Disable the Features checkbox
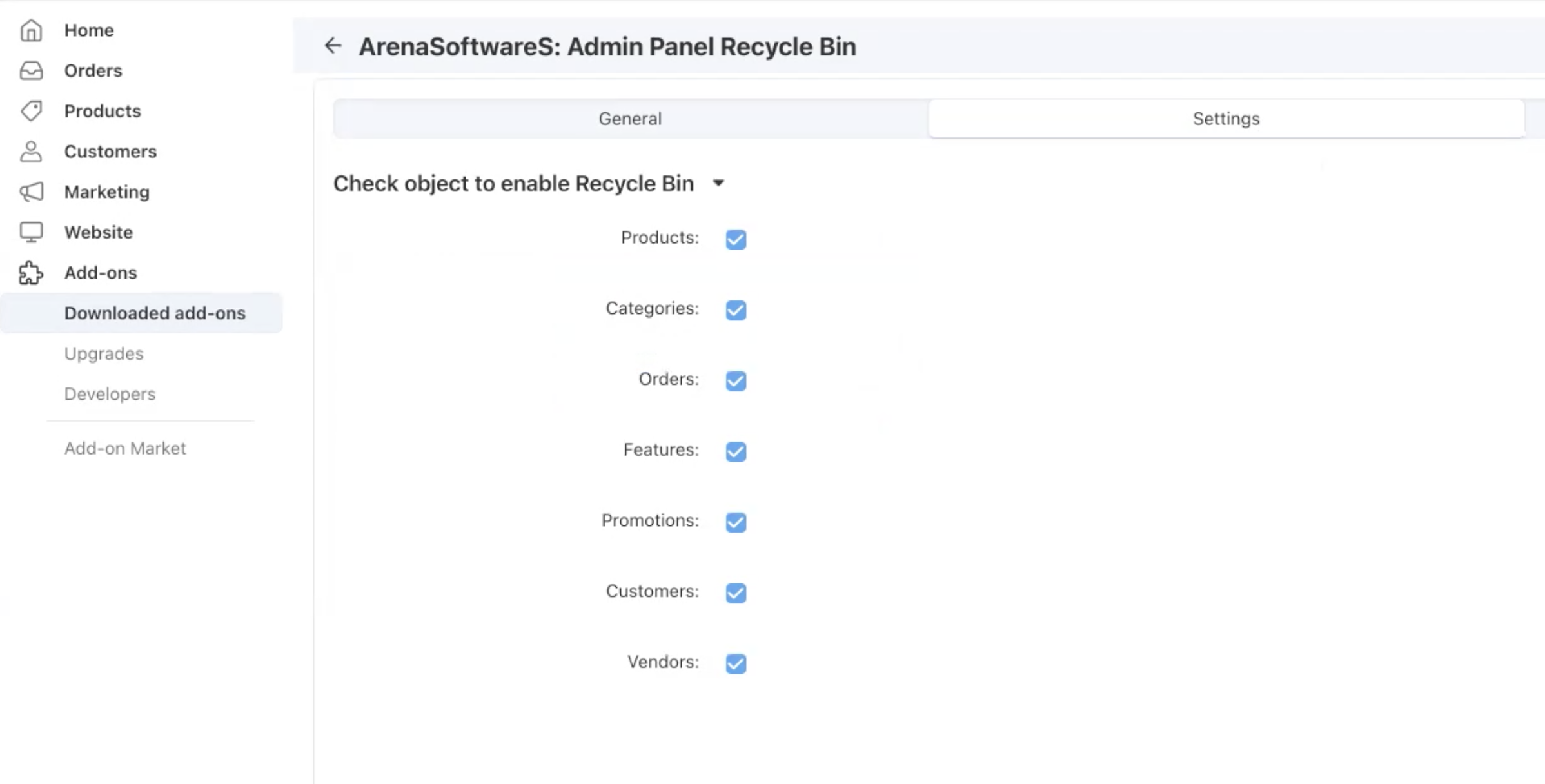This screenshot has height=784, width=1545. 736,451
